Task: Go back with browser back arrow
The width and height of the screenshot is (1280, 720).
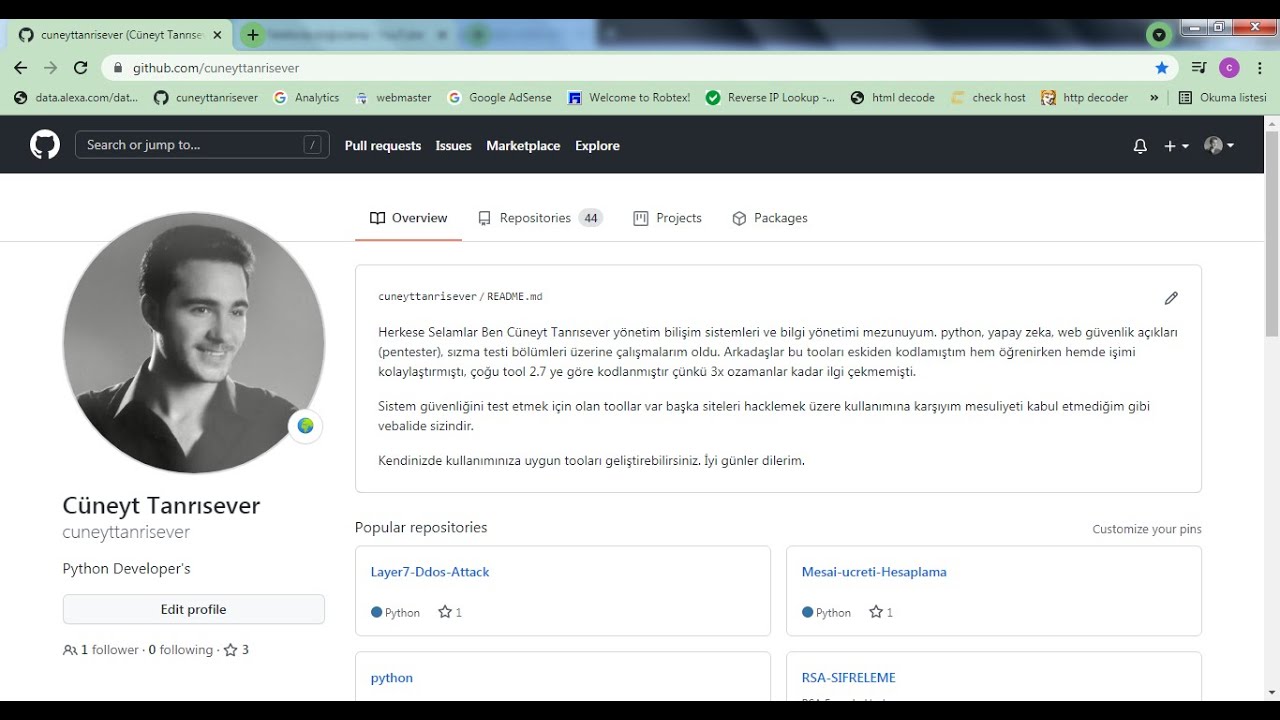Action: (21, 68)
